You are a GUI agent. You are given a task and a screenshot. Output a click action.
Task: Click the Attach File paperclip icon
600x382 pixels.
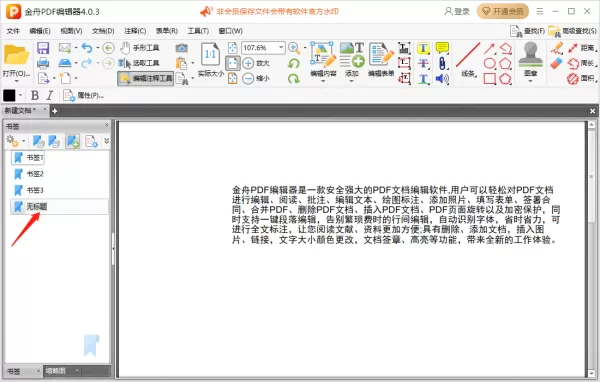[442, 63]
